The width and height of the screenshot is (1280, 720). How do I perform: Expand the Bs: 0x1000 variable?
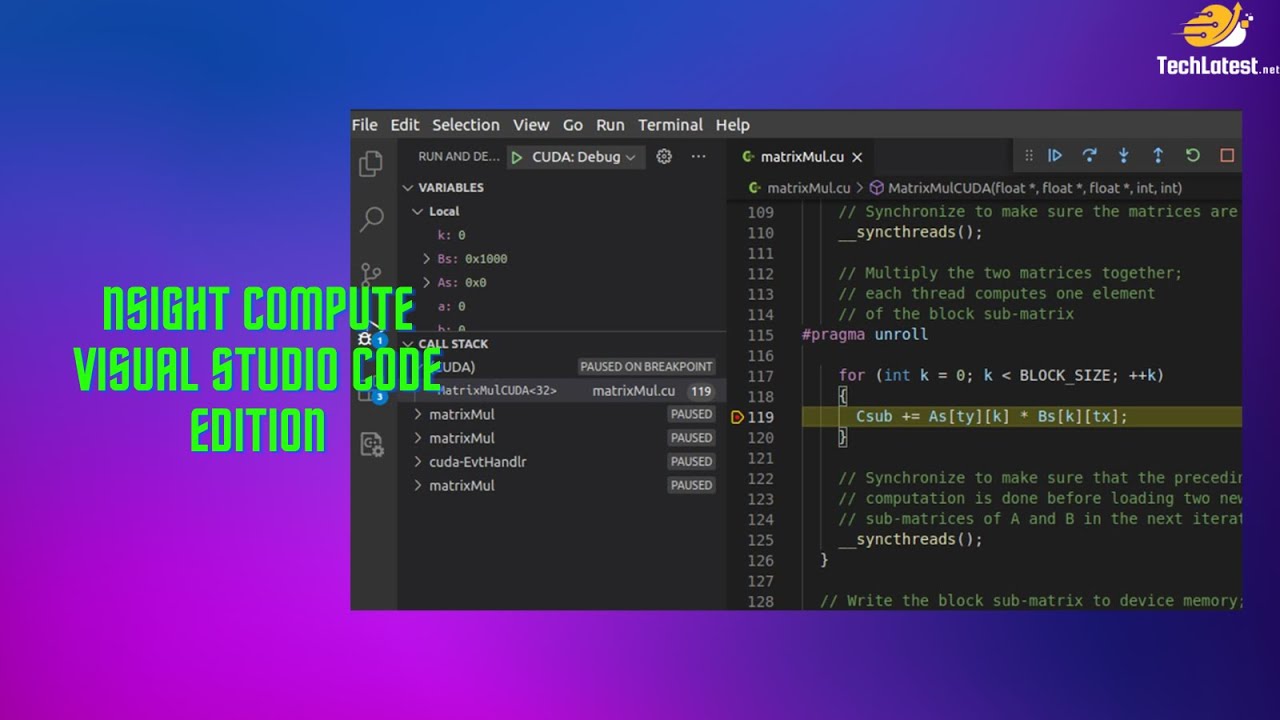(x=428, y=259)
